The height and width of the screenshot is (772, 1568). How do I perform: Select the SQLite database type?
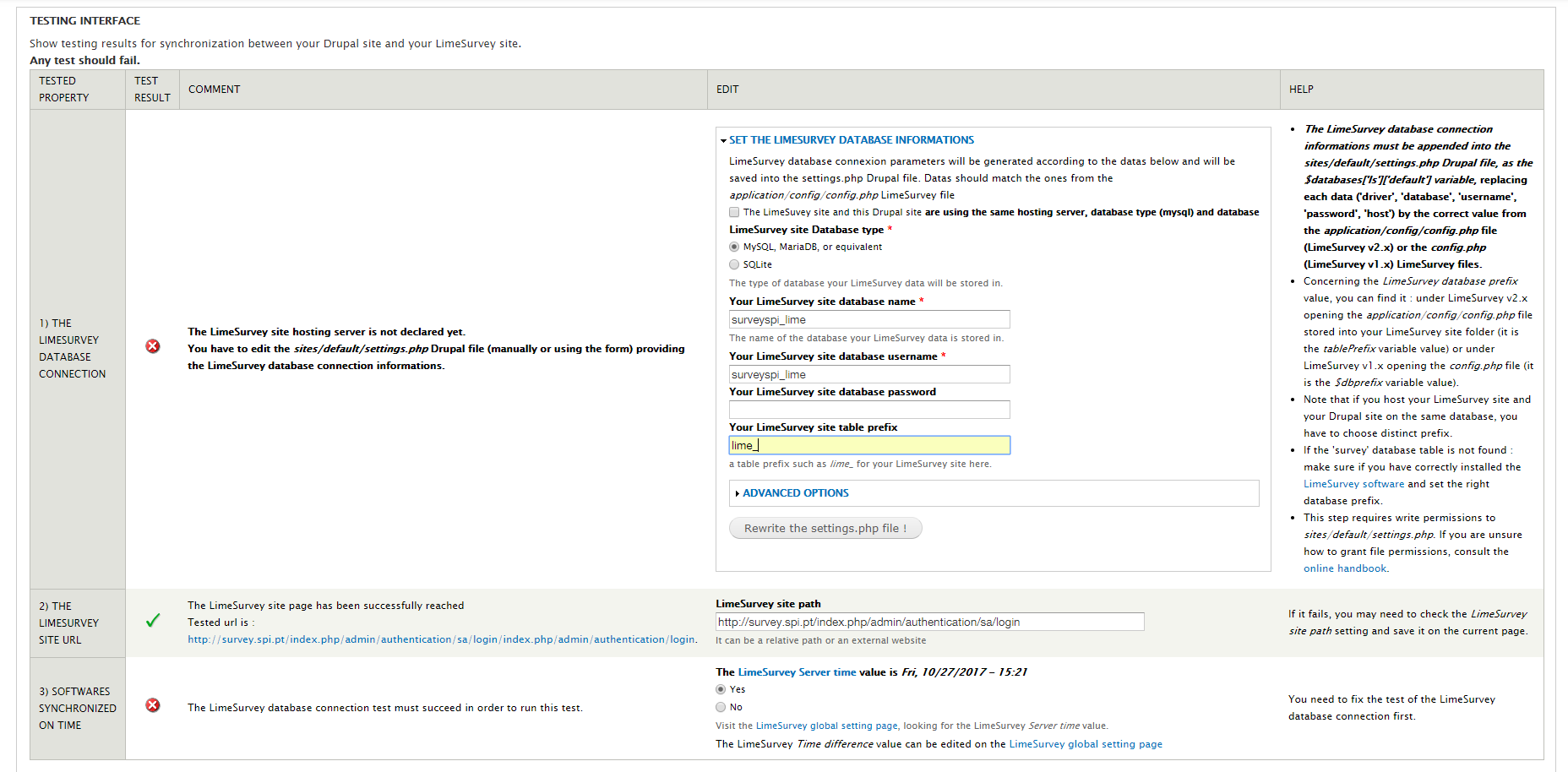pos(734,264)
